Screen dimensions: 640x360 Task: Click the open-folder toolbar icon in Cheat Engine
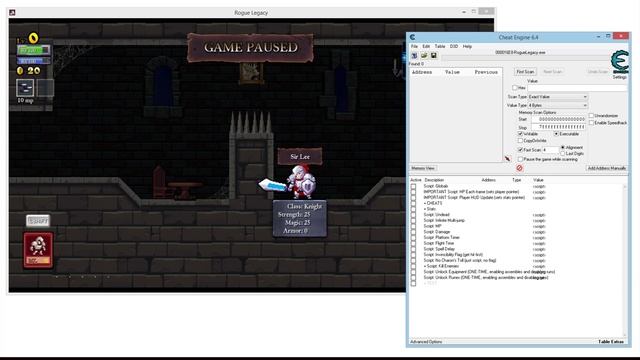tap(424, 56)
